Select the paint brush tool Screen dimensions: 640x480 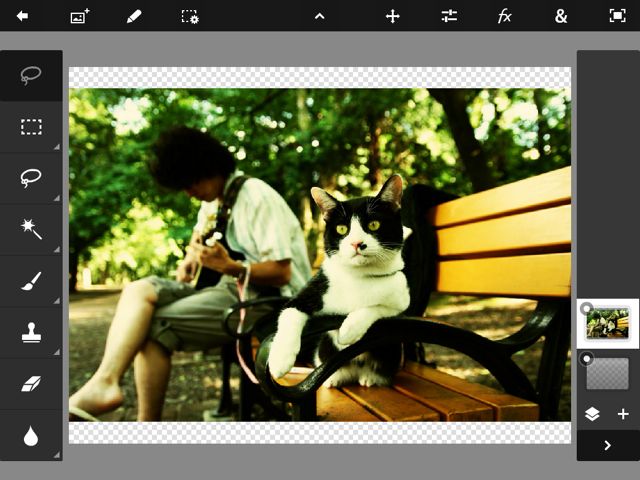tap(31, 281)
